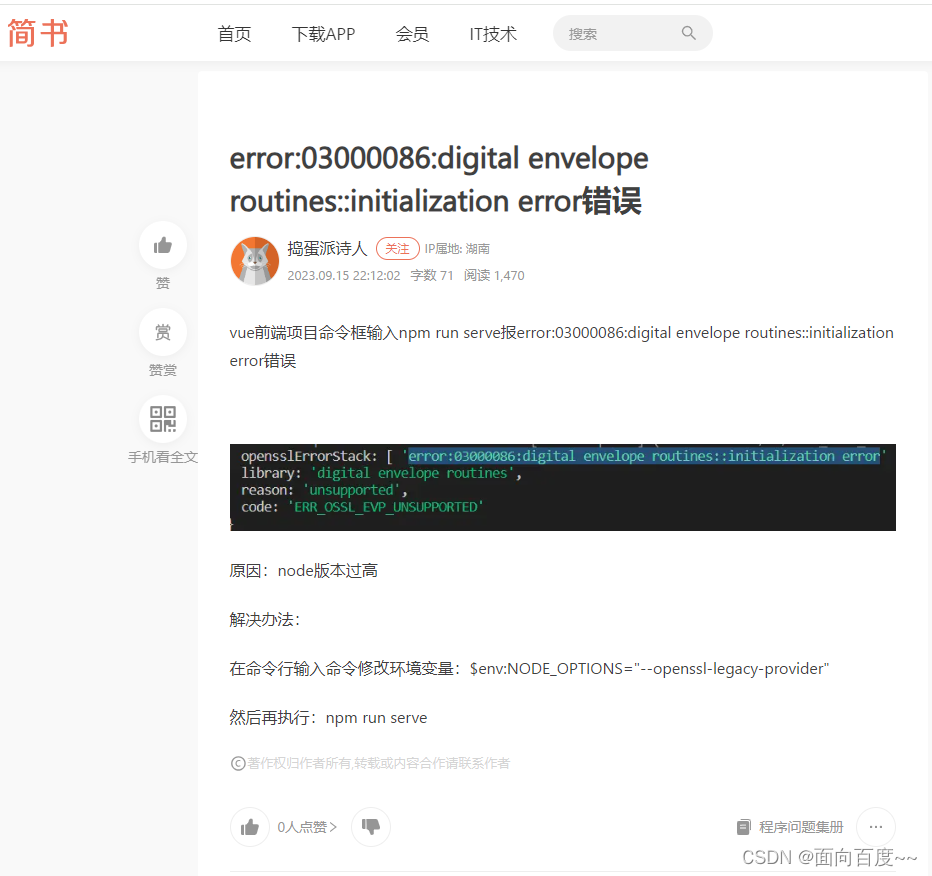Click the sidebar 赏 reward icon

click(x=163, y=332)
